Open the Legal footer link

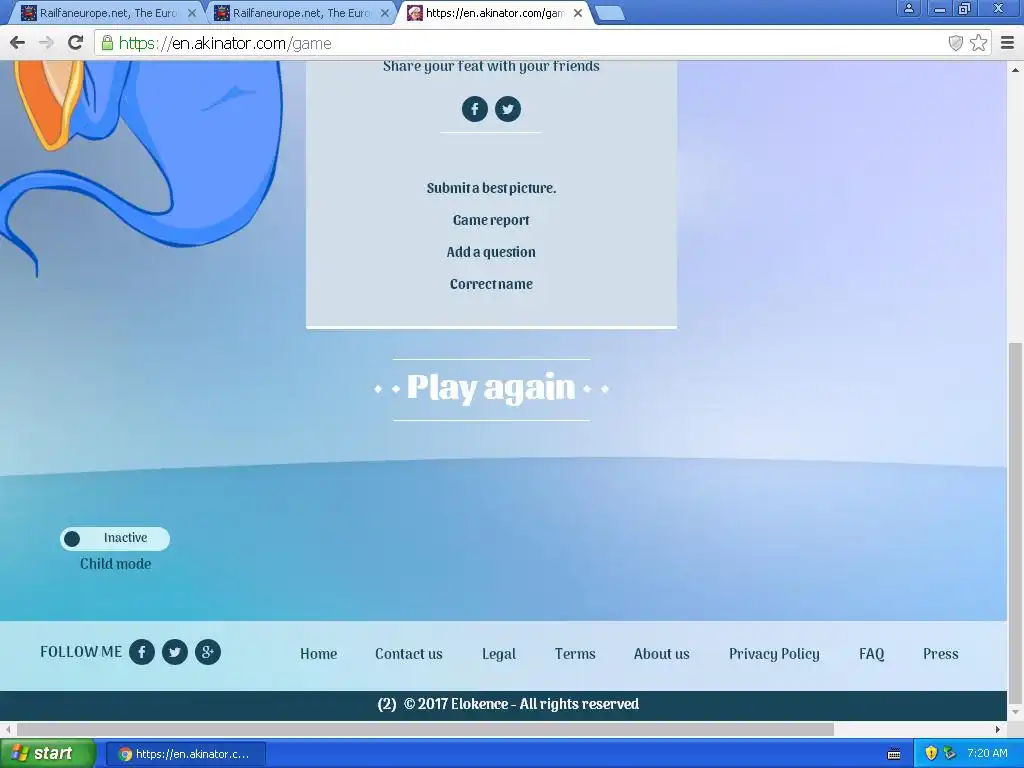point(499,654)
